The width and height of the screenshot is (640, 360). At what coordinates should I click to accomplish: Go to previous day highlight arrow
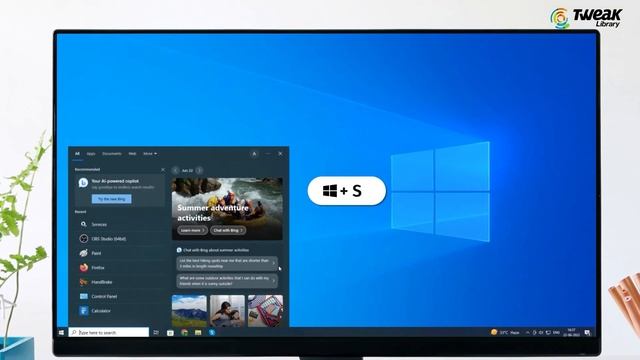pyautogui.click(x=176, y=170)
